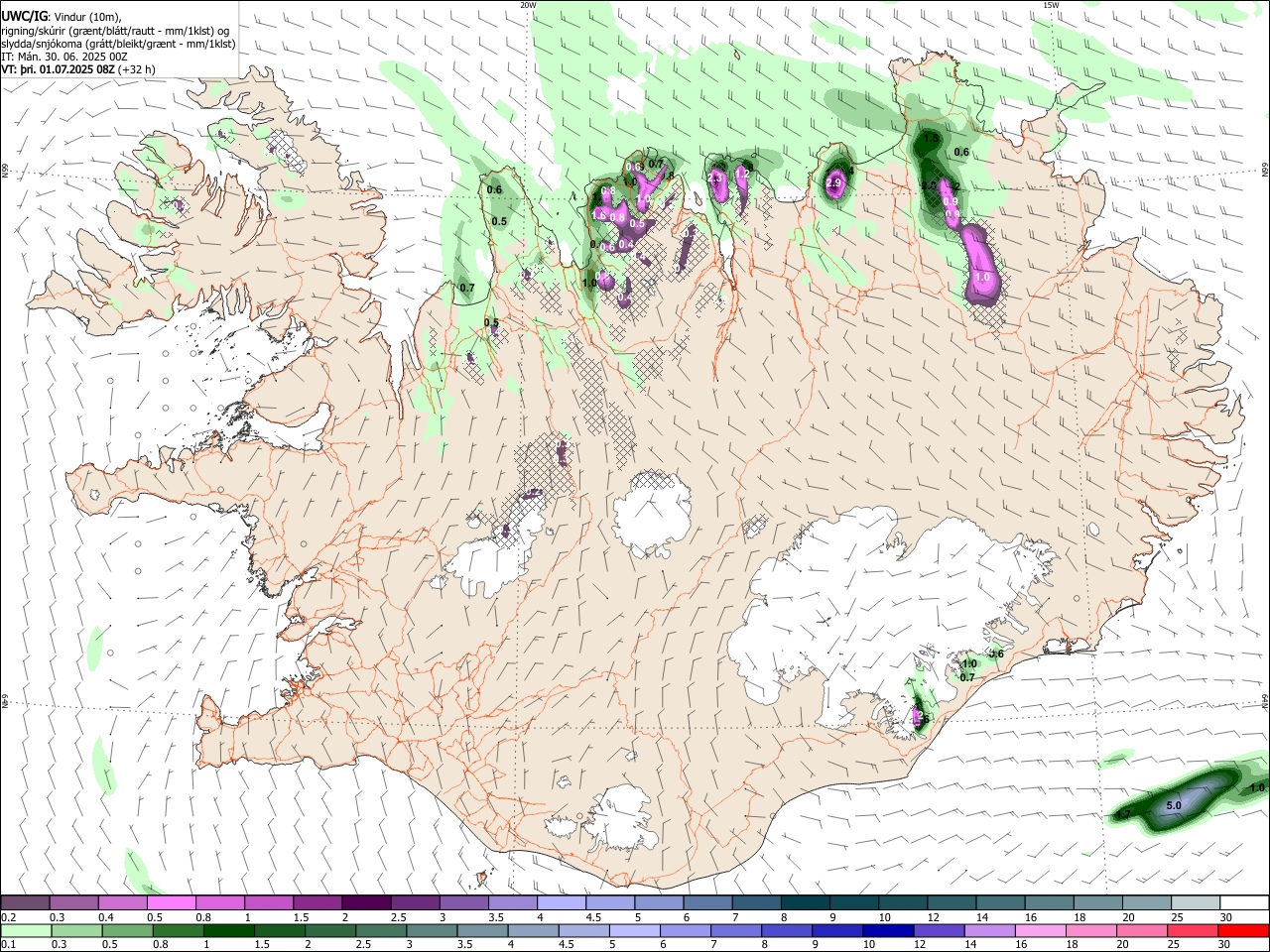
Task: Click the '2.9' precipitation value on north coast
Action: (833, 183)
